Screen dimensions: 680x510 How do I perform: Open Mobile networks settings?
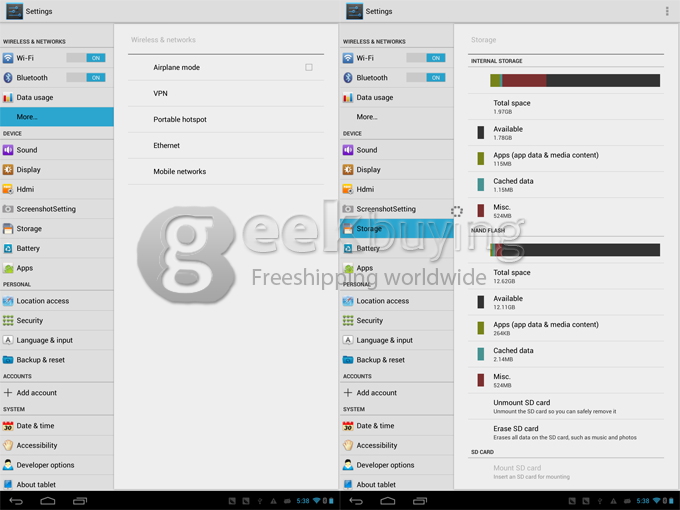(226, 171)
